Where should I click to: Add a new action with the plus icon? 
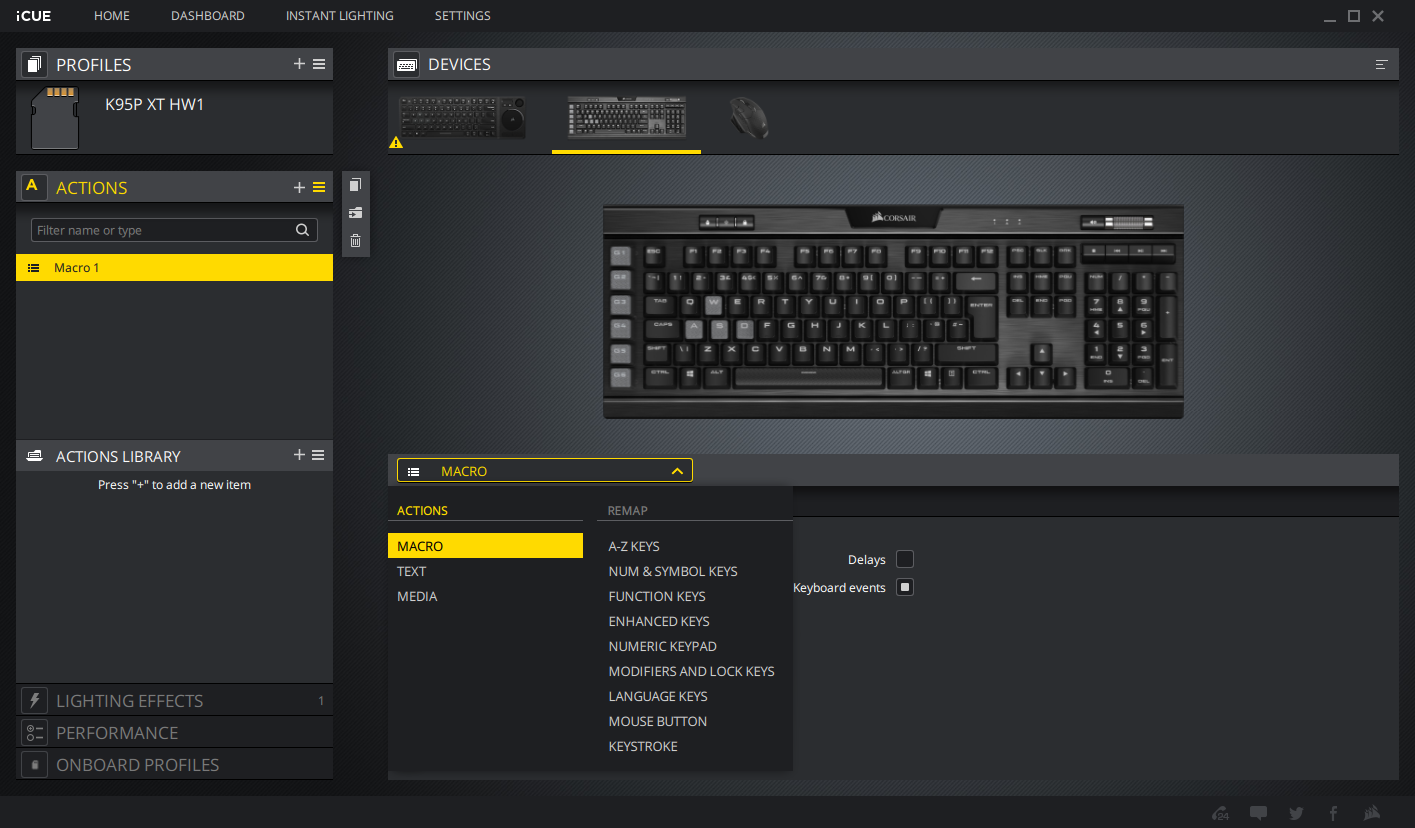coord(299,187)
